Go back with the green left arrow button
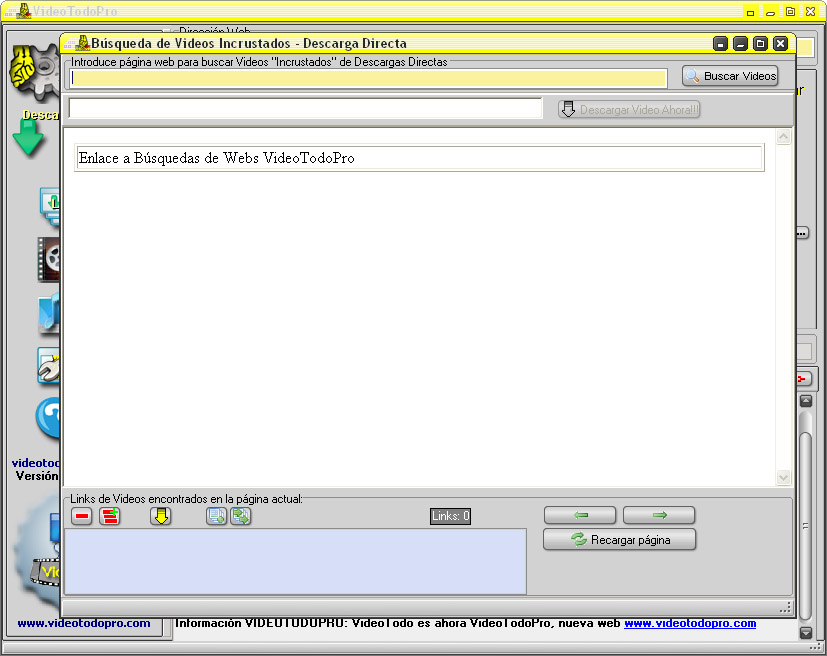This screenshot has width=827, height=656. pos(580,515)
